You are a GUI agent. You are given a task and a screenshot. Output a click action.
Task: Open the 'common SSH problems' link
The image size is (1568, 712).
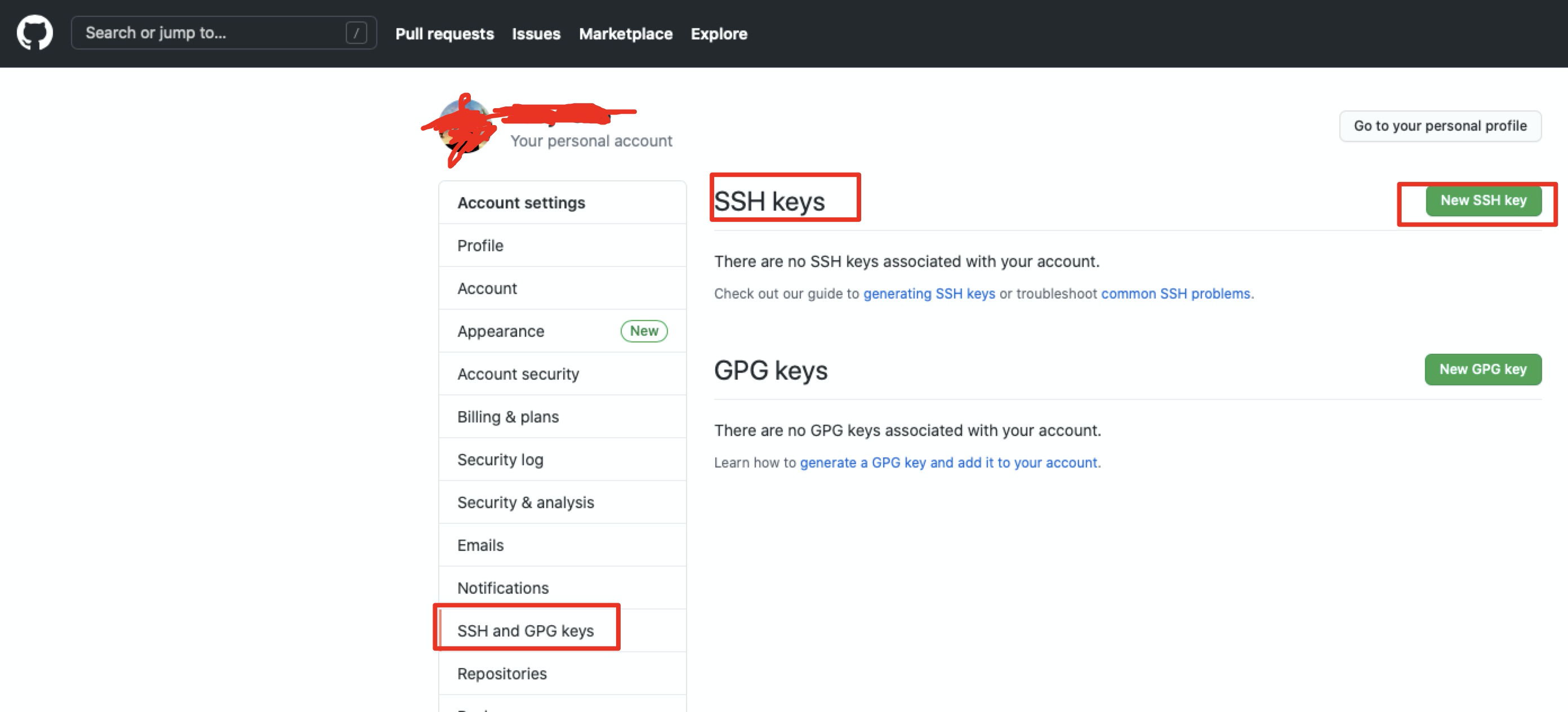[x=1175, y=293]
